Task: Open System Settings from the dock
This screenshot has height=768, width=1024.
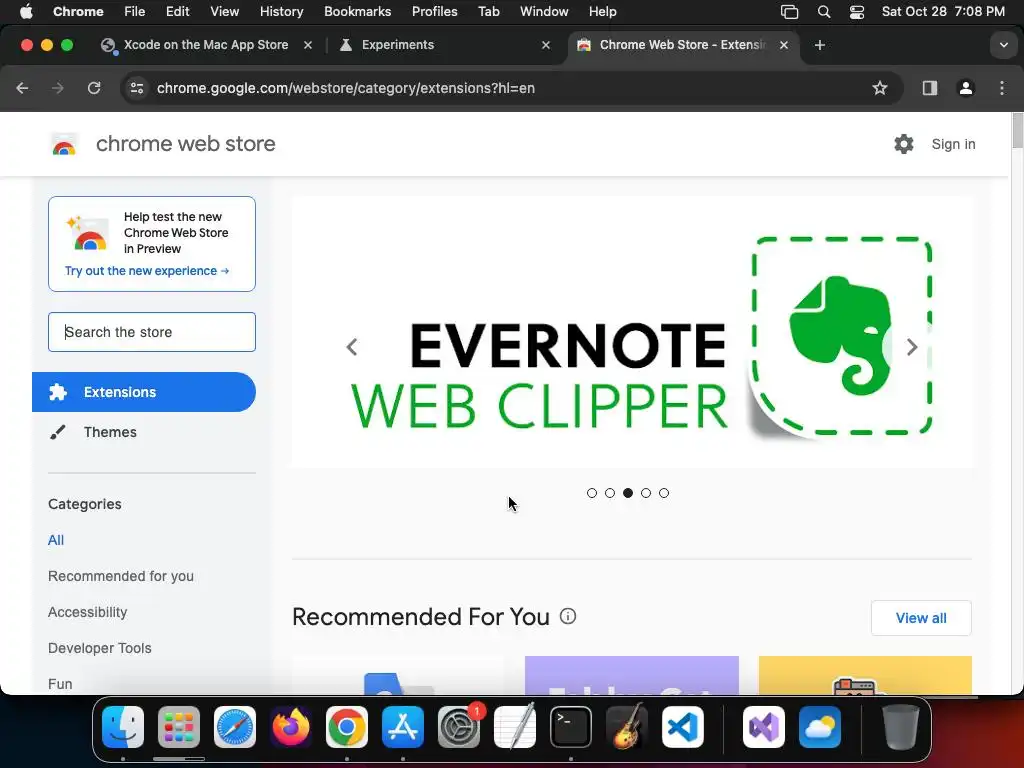Action: click(x=458, y=727)
